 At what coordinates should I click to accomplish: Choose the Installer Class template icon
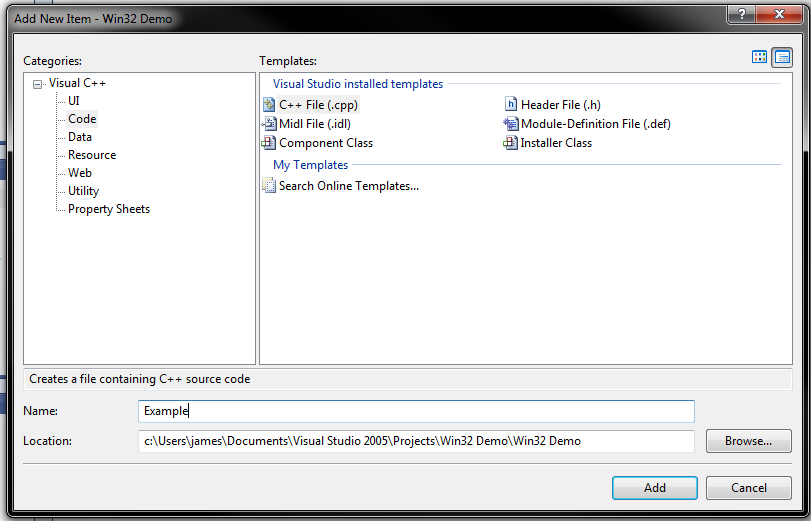click(x=511, y=143)
